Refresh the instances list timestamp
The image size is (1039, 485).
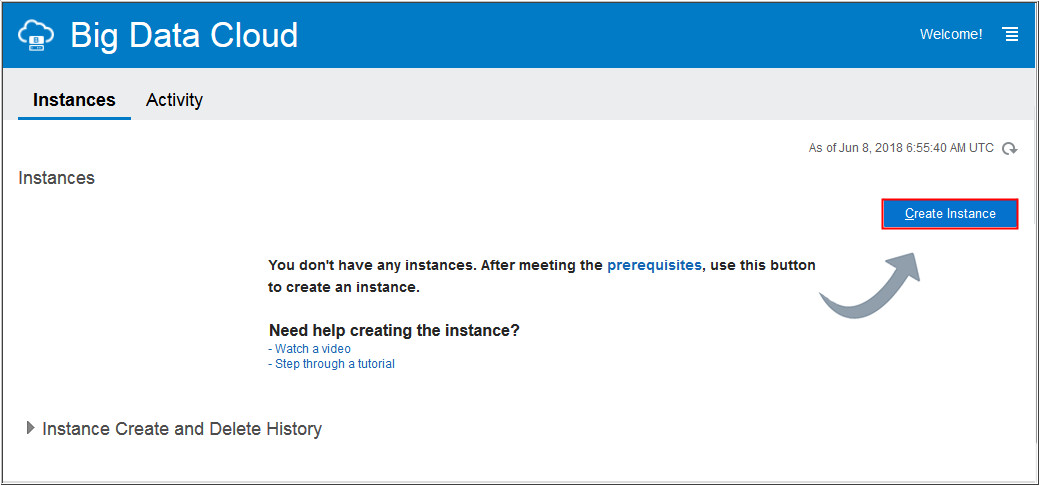click(1010, 149)
